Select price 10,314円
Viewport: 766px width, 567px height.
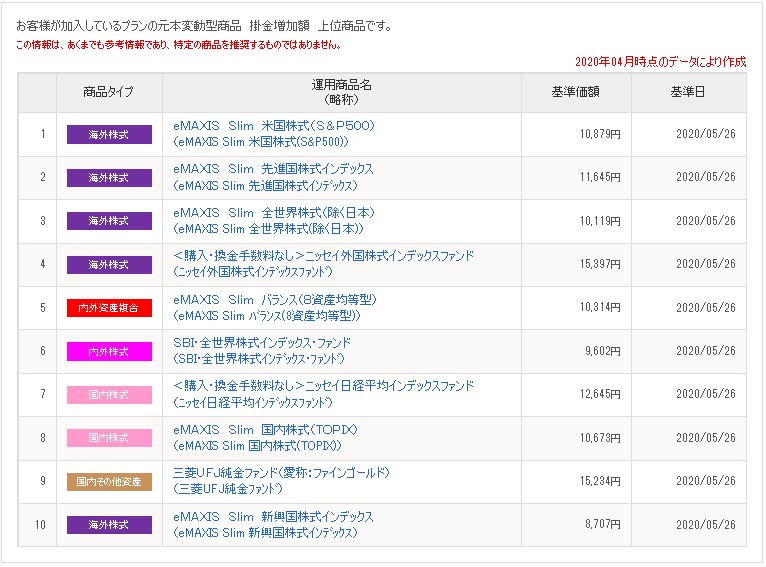[x=600, y=307]
